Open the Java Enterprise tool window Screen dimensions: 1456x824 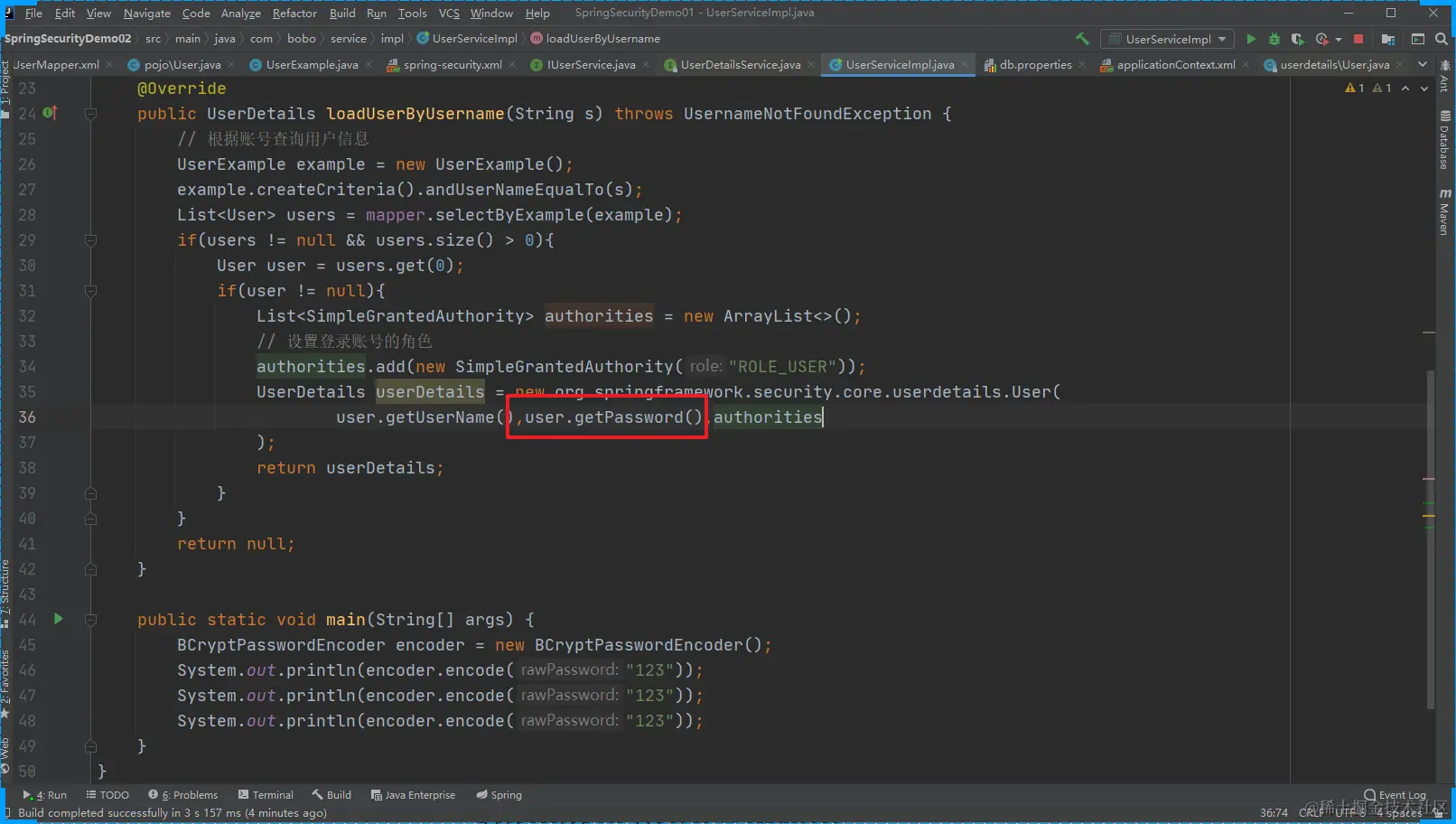tap(413, 795)
